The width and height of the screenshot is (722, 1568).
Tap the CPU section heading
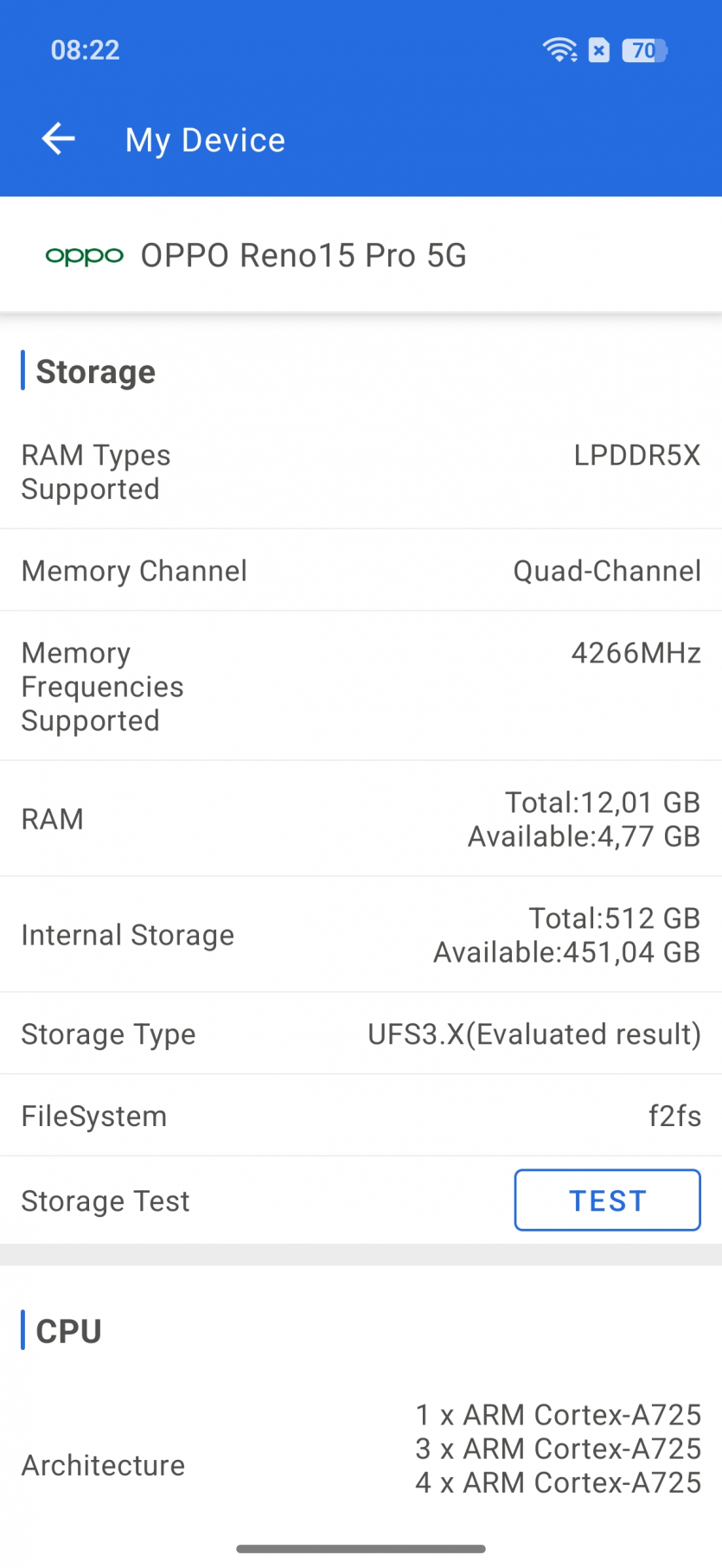point(69,1331)
